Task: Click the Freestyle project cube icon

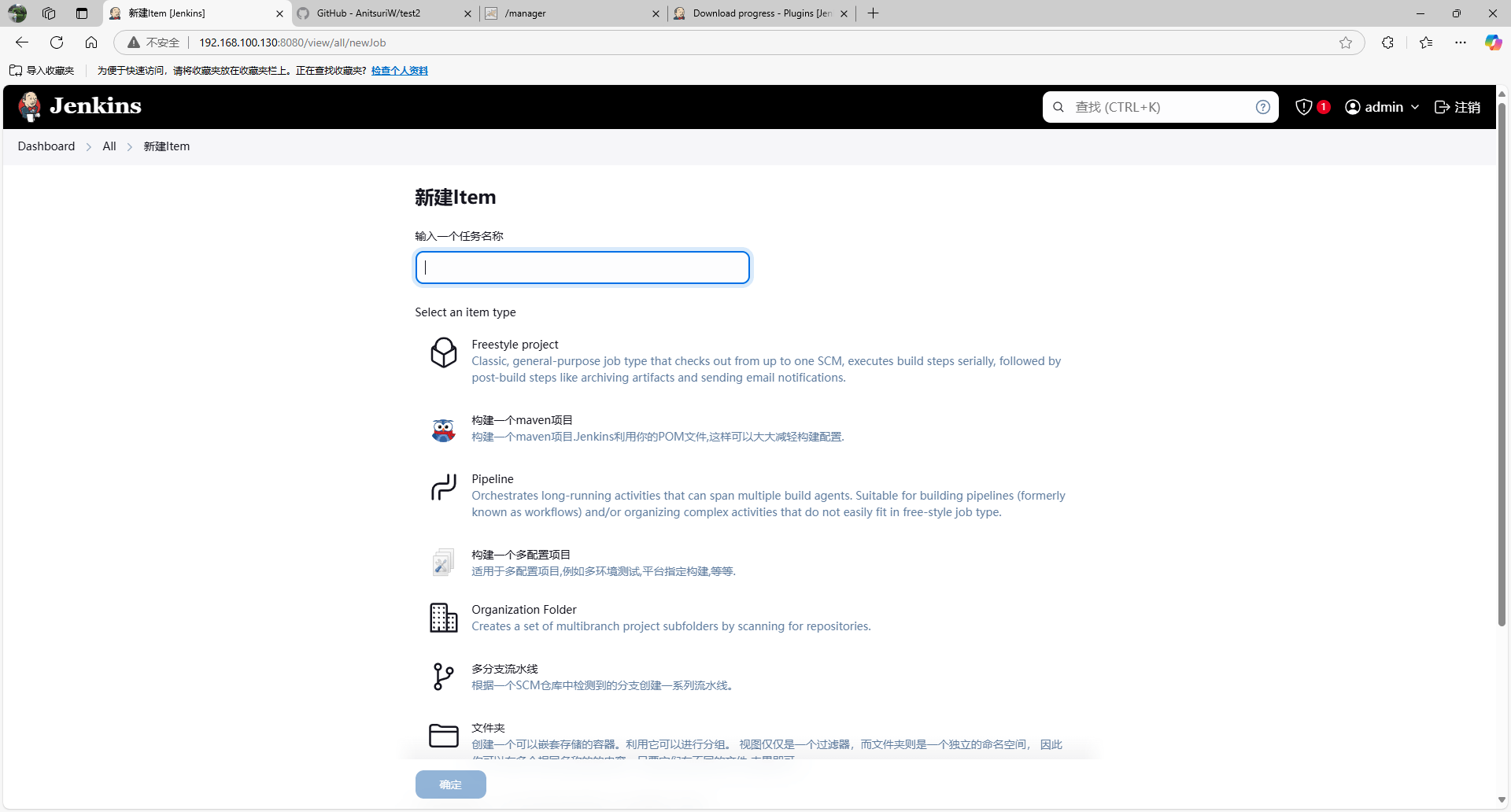Action: (x=443, y=352)
